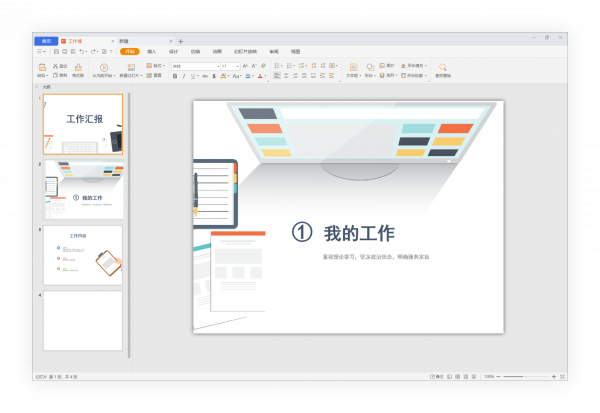Click the text highlight color button
This screenshot has width=600, height=413.
click(249, 76)
